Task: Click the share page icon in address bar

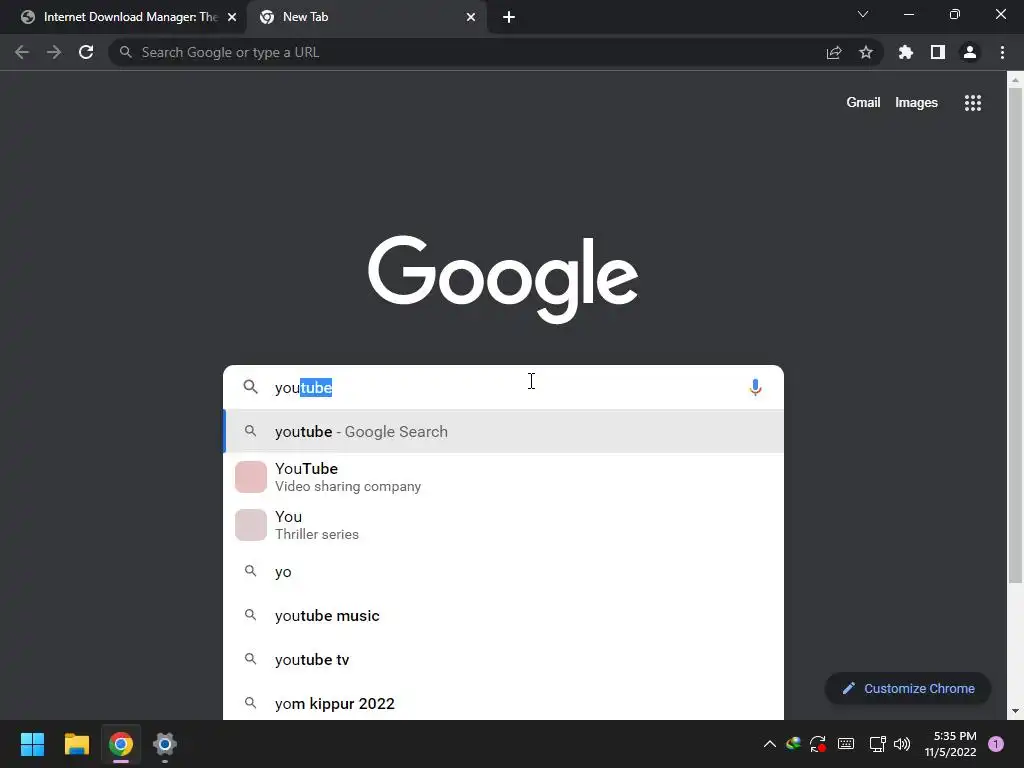Action: [x=834, y=53]
